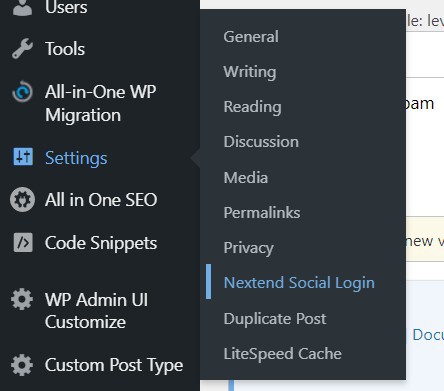The width and height of the screenshot is (444, 391).
Task: Choose Media in Settings submenu
Action: tap(246, 177)
